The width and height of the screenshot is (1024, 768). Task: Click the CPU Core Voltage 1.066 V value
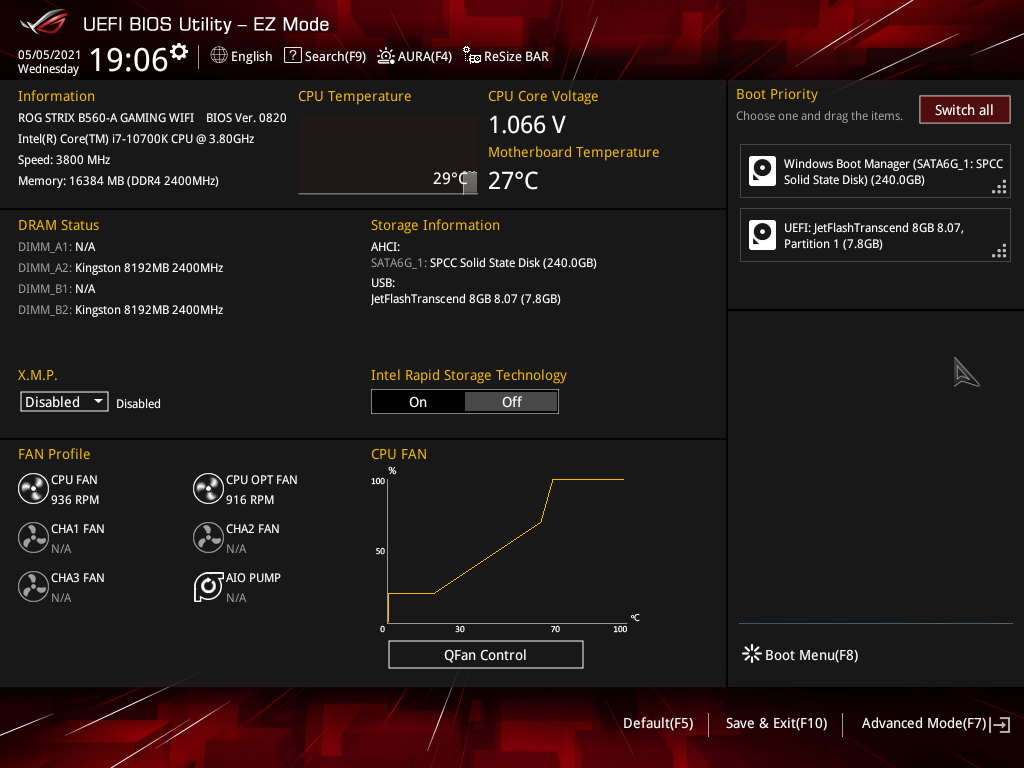pos(527,124)
